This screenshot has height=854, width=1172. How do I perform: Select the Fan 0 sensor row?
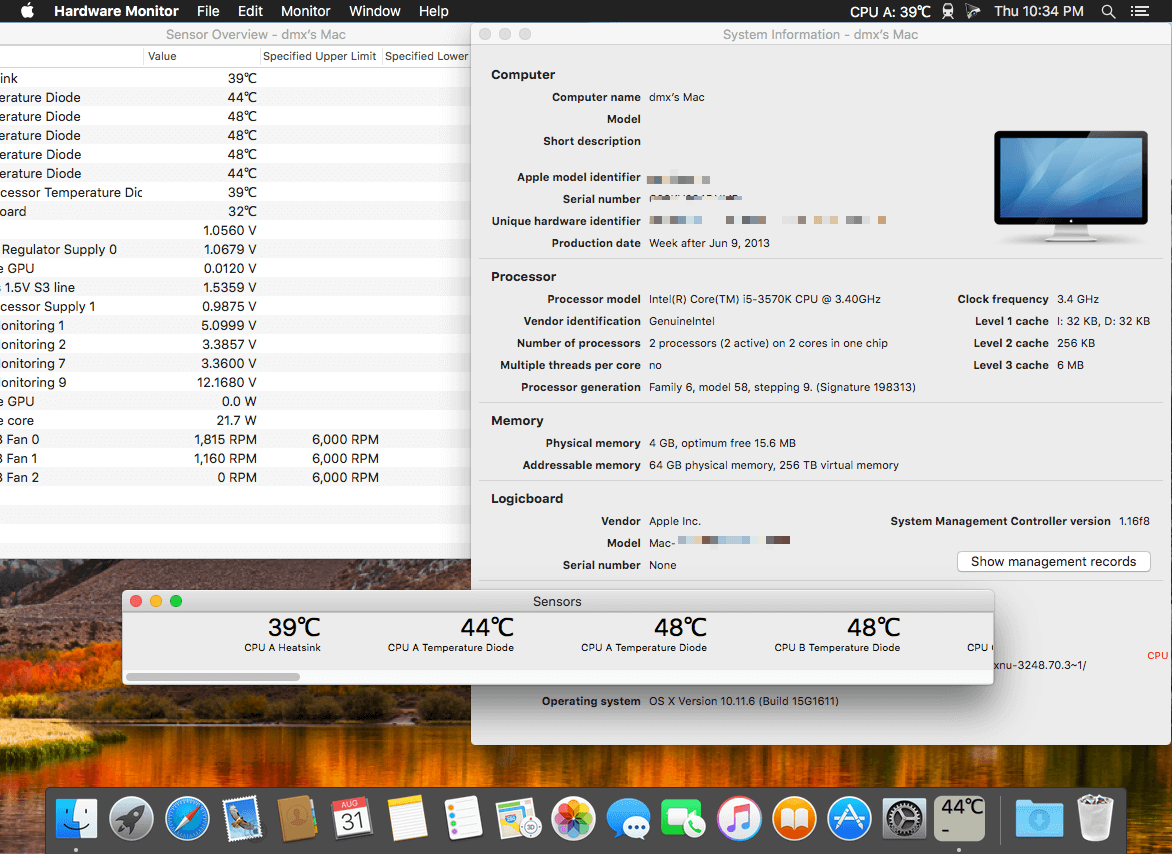point(235,439)
